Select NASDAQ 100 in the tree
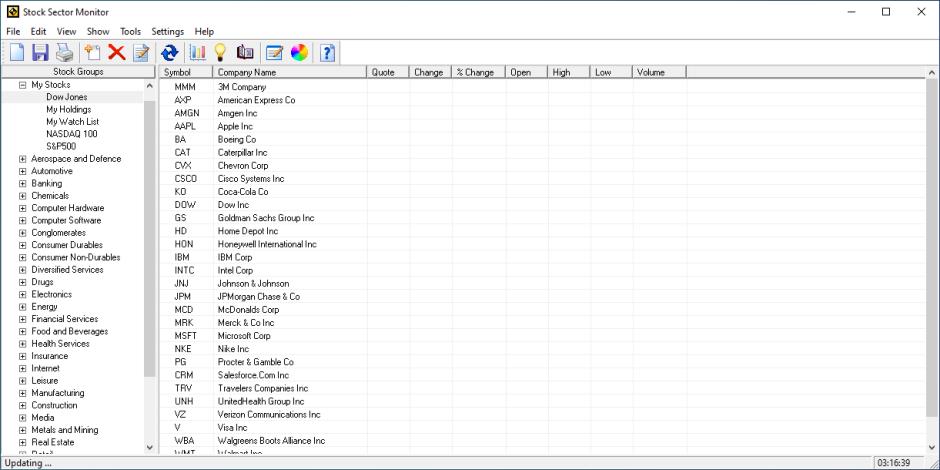Image resolution: width=940 pixels, height=470 pixels. (71, 134)
